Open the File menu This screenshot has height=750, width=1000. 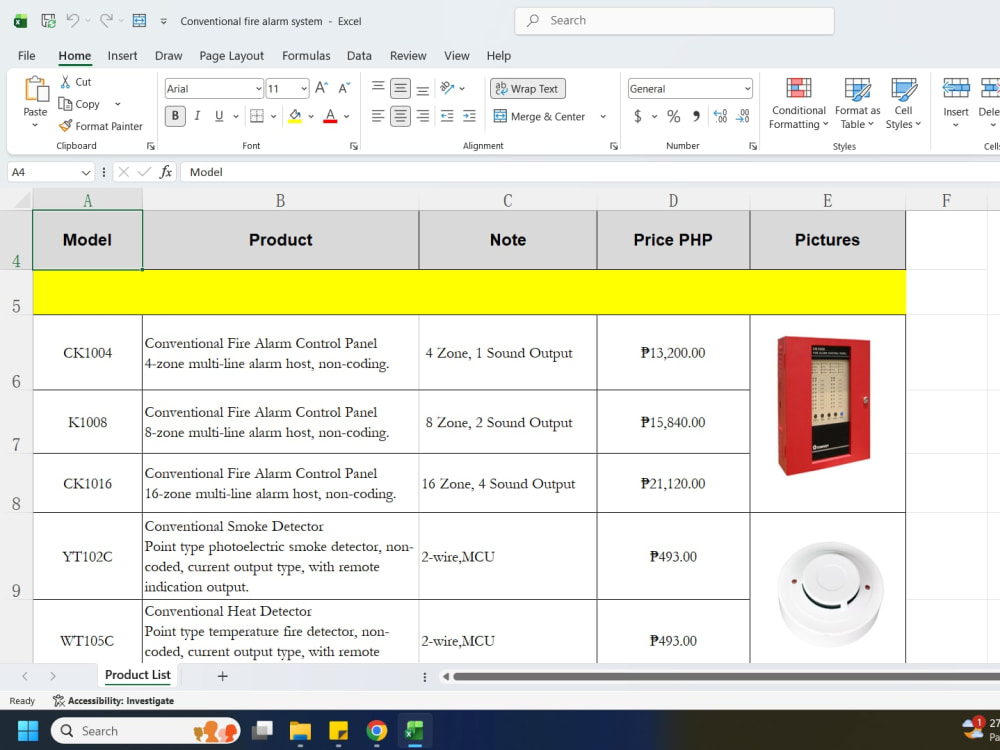click(27, 55)
